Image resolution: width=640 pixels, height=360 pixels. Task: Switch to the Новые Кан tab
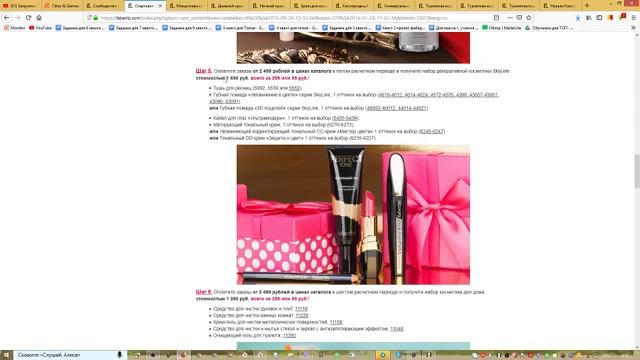click(561, 6)
